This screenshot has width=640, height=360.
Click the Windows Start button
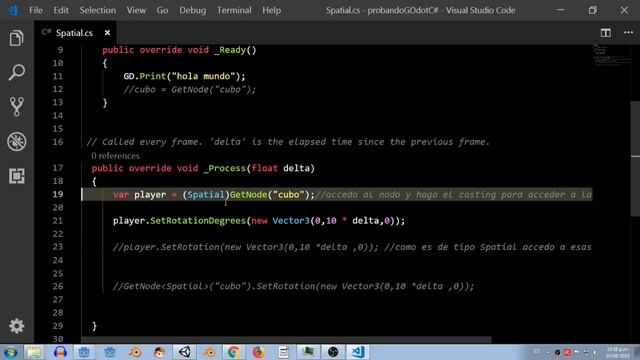pyautogui.click(x=10, y=352)
